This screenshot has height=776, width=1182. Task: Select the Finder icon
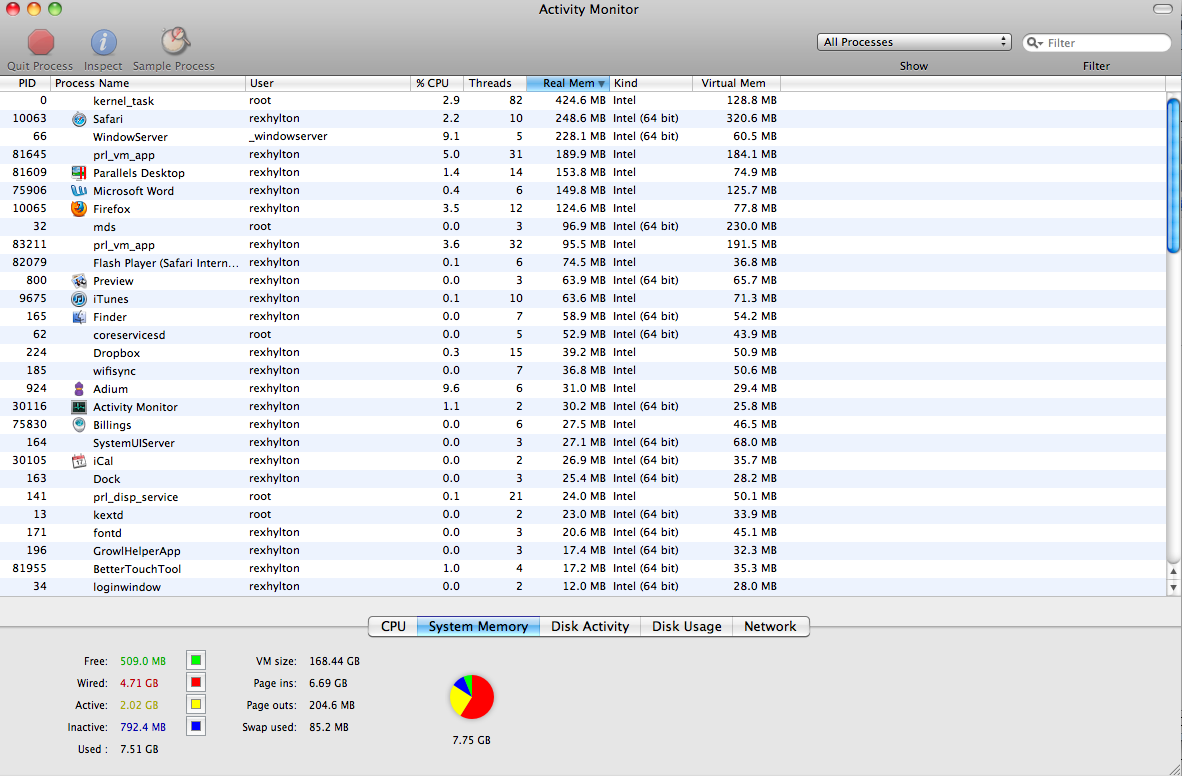point(79,317)
